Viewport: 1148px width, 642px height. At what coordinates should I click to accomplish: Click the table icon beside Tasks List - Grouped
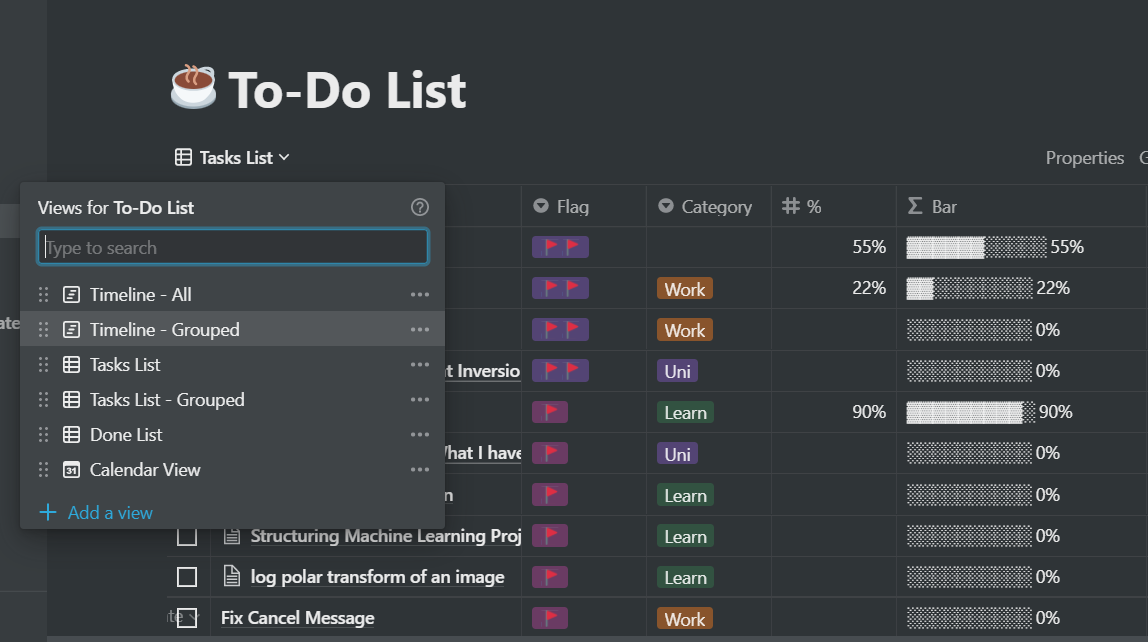point(70,399)
